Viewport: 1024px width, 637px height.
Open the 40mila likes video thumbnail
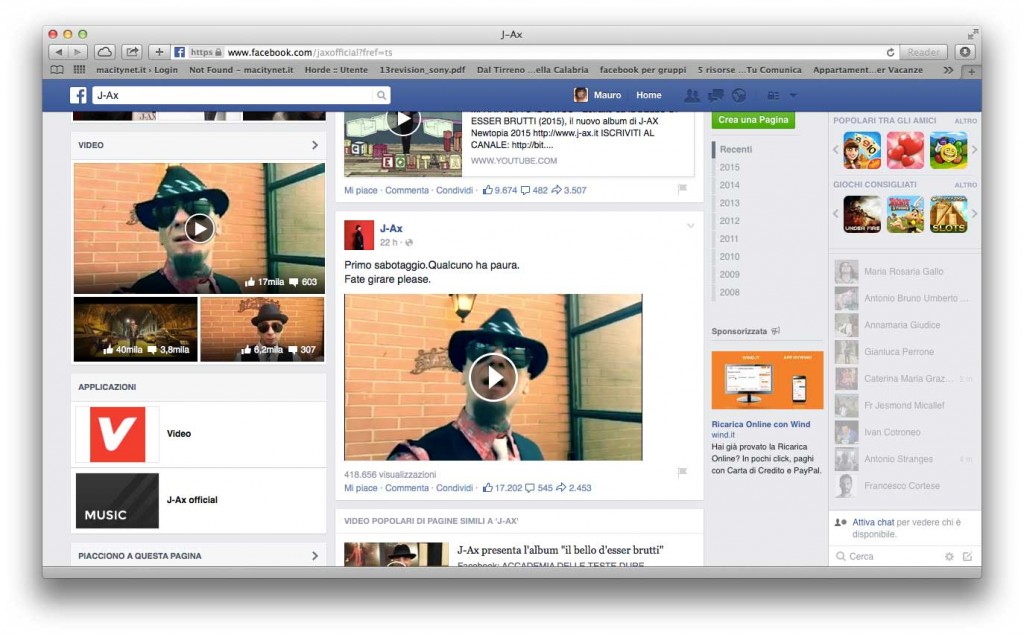tap(135, 329)
